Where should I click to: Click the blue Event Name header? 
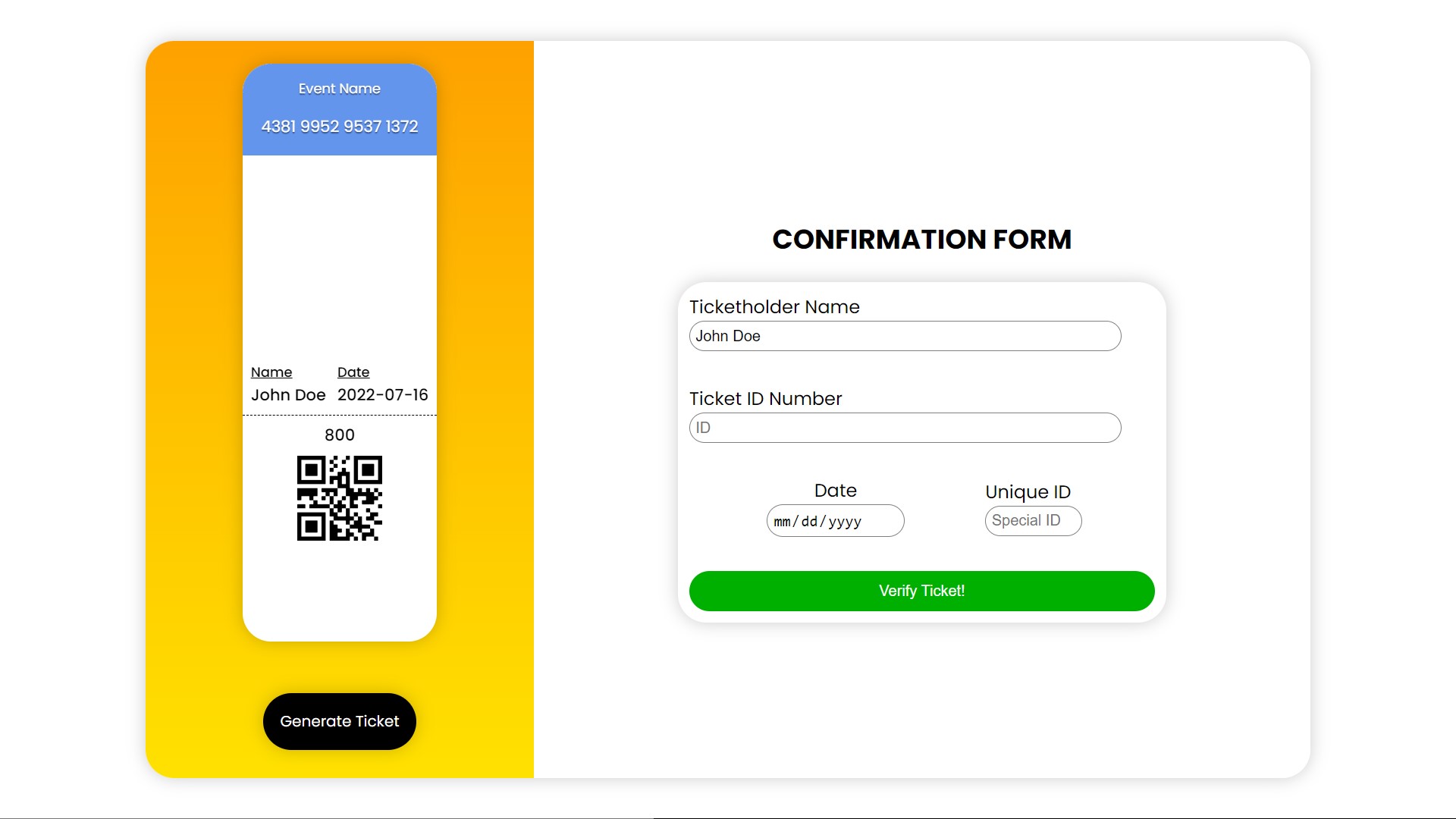(339, 89)
